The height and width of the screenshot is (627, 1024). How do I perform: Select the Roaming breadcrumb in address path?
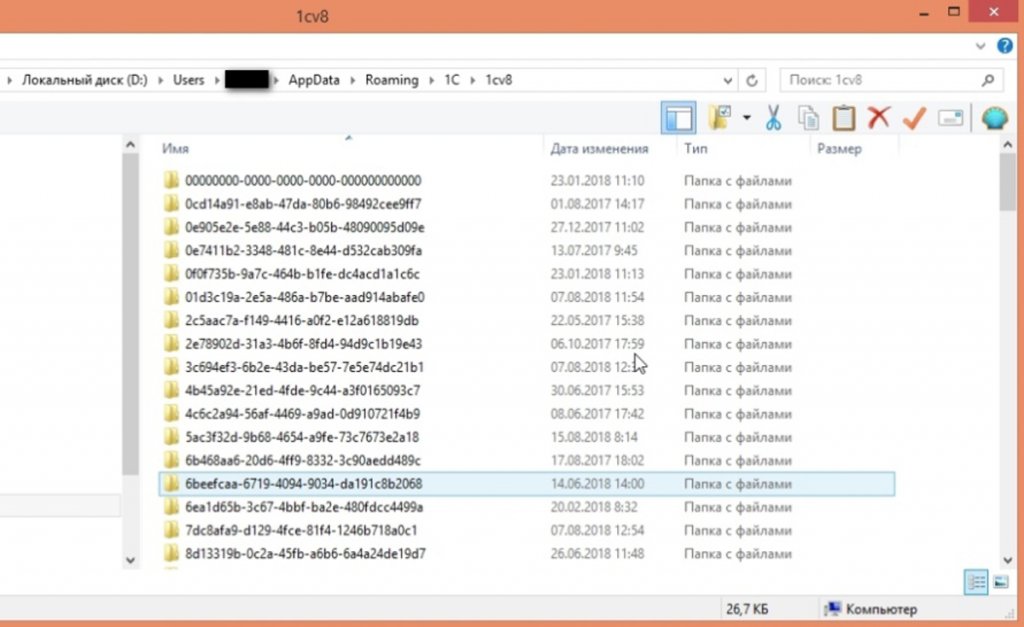click(391, 80)
